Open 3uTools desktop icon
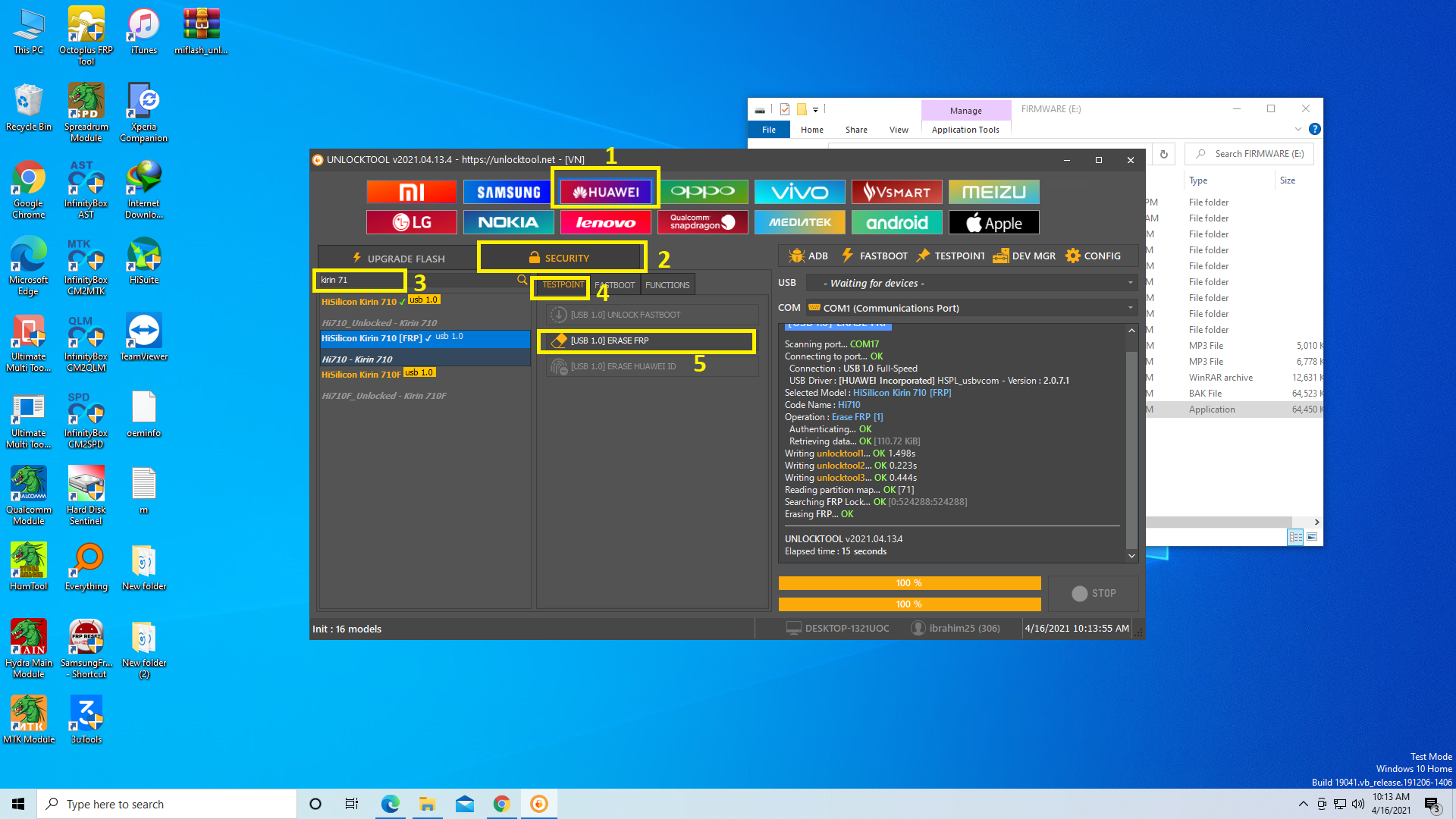Image resolution: width=1456 pixels, height=819 pixels. coord(86,720)
